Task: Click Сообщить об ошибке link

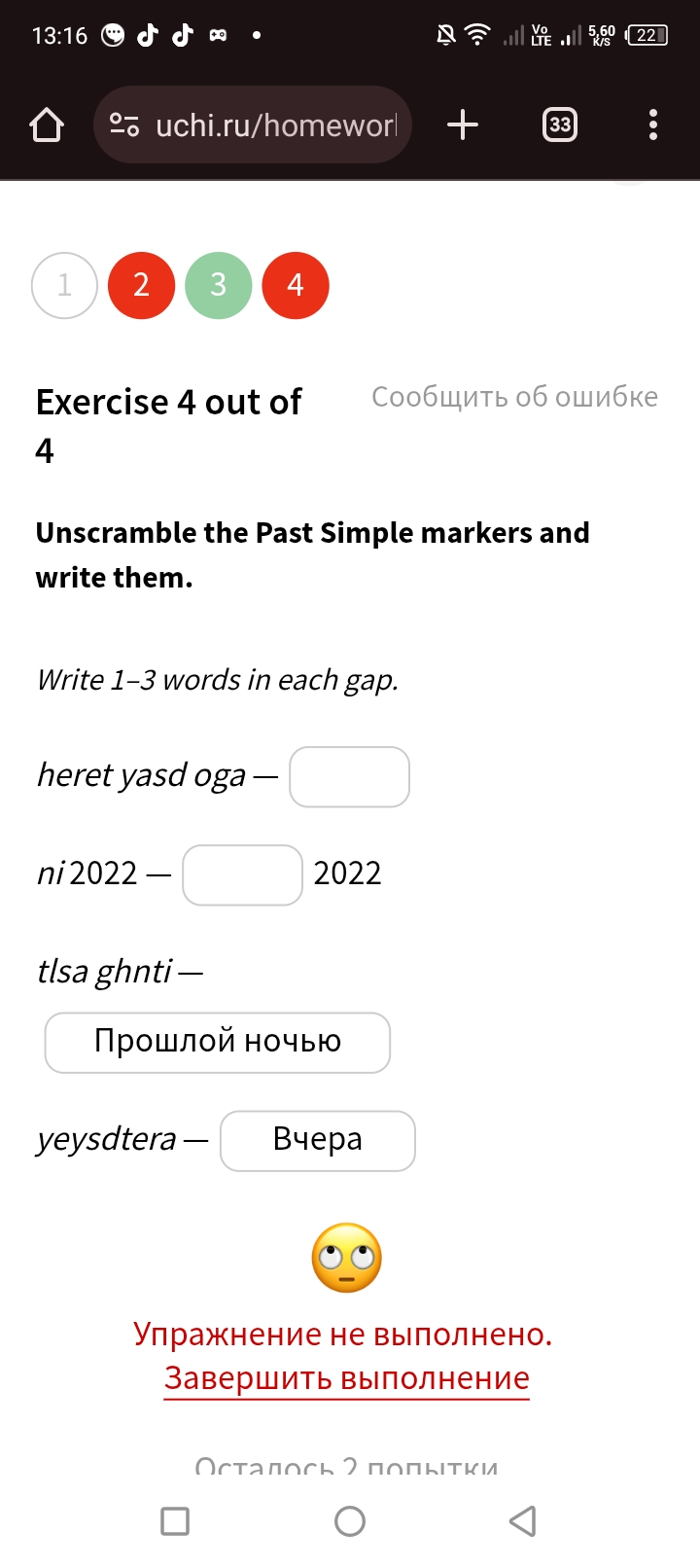Action: (x=514, y=397)
